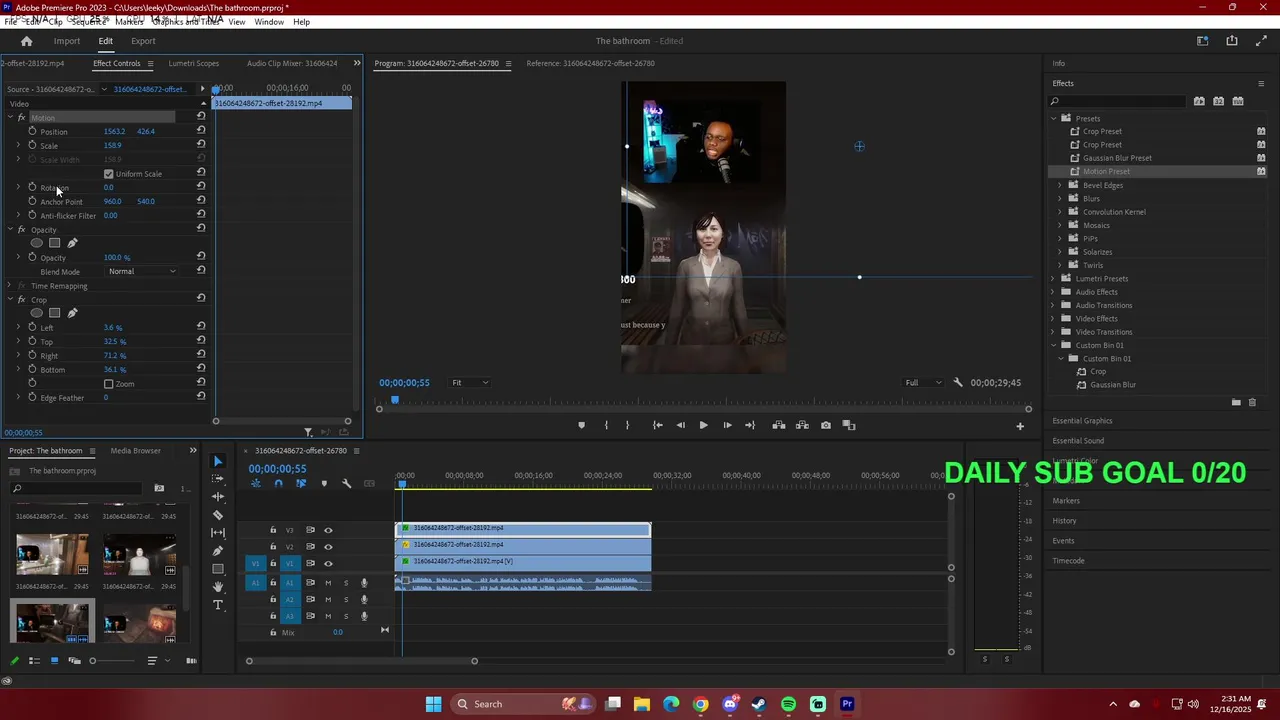Image resolution: width=1280 pixels, height=720 pixels.
Task: Switch to Media Browser tab
Action: (x=136, y=451)
